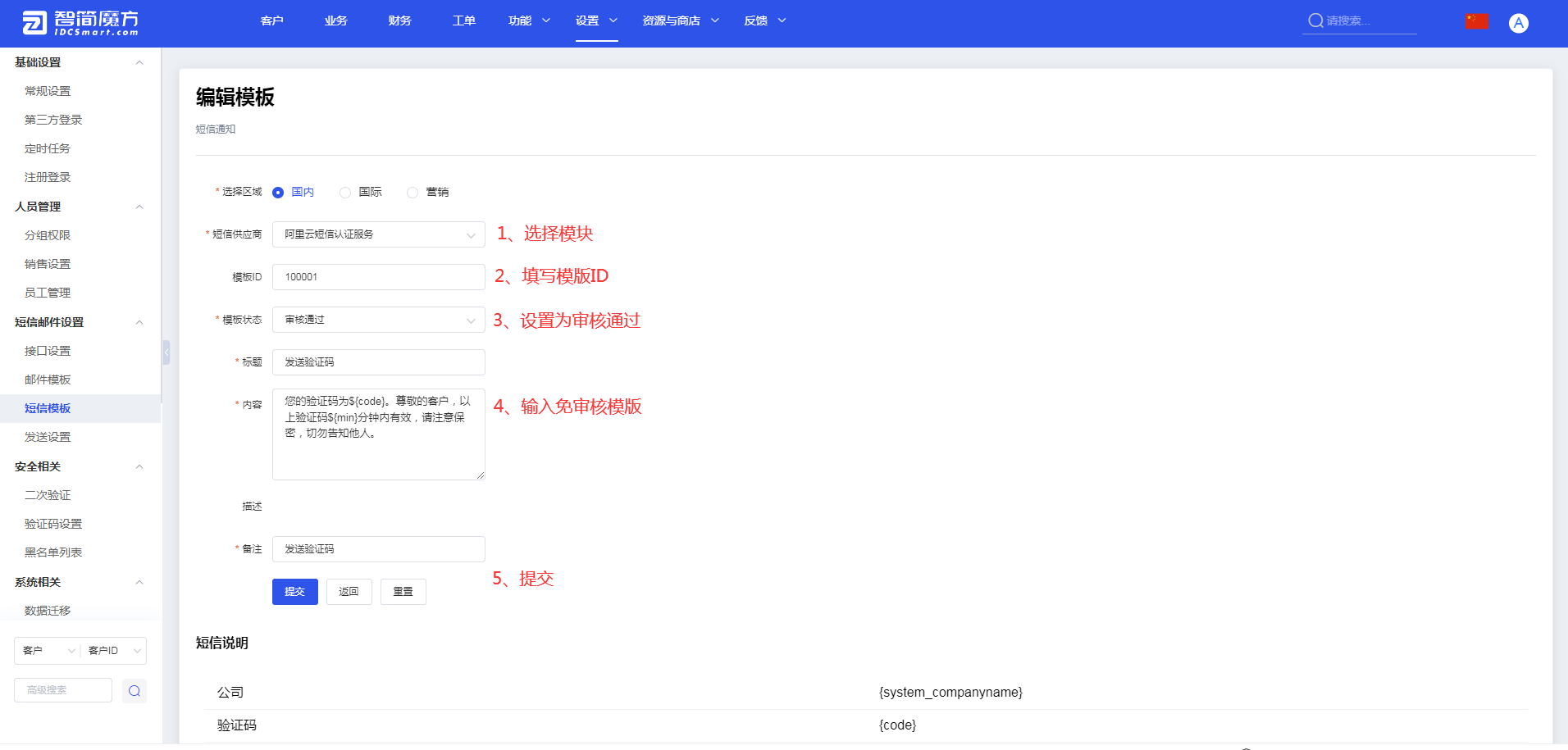Click the magnifier icon in top search
1568x750 pixels.
coord(1315,20)
